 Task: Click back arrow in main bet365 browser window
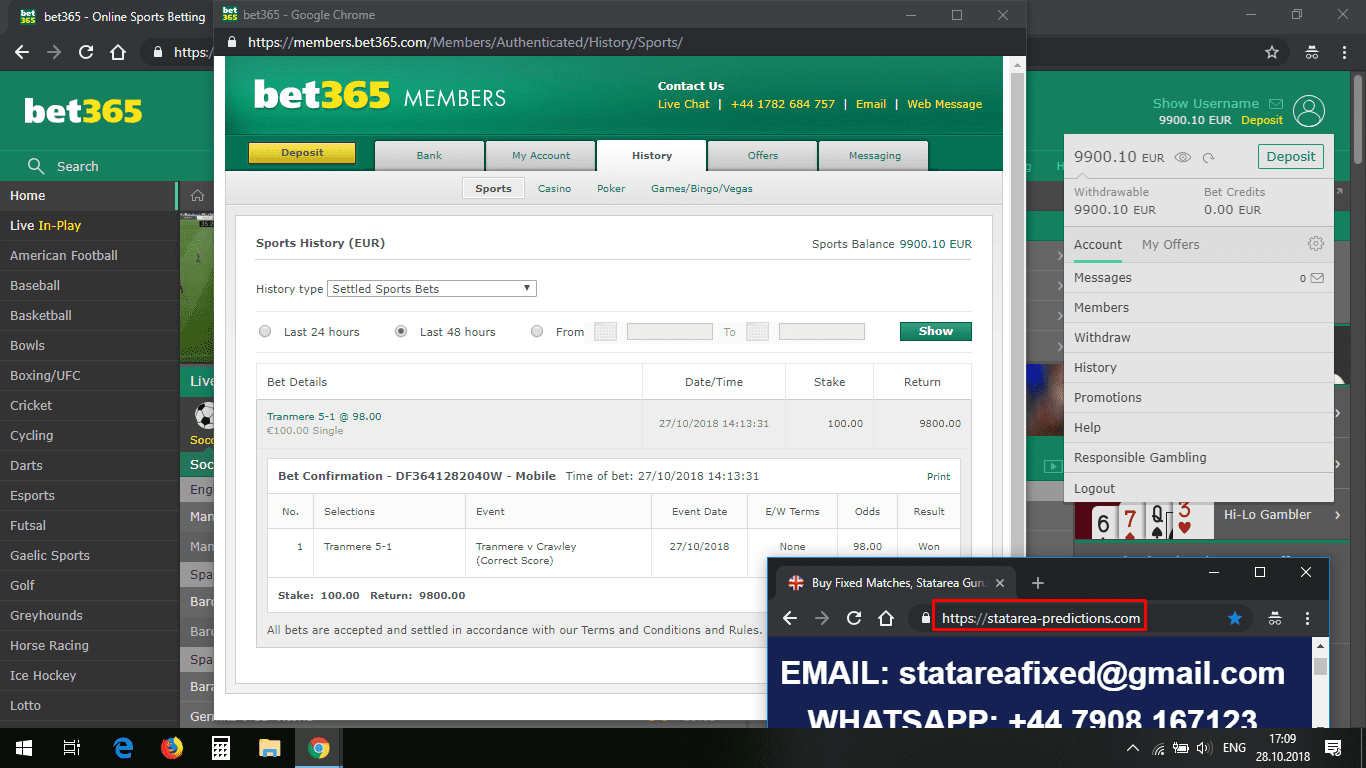[22, 52]
